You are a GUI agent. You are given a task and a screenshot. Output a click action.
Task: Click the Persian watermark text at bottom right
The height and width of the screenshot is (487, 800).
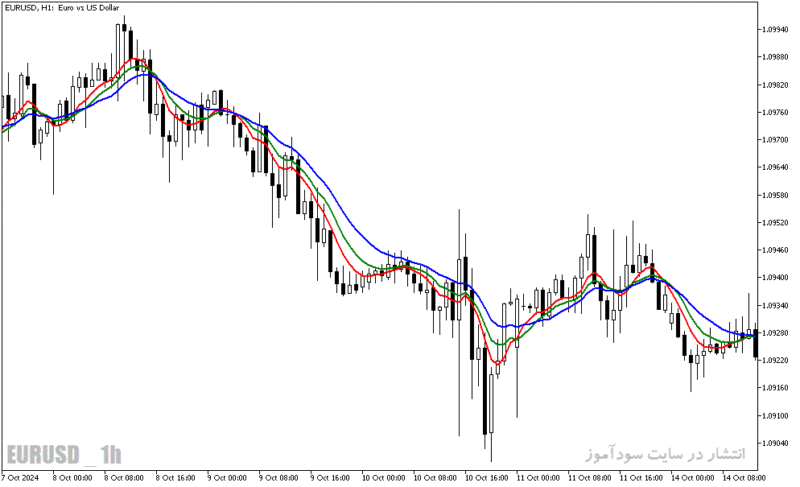tap(665, 453)
